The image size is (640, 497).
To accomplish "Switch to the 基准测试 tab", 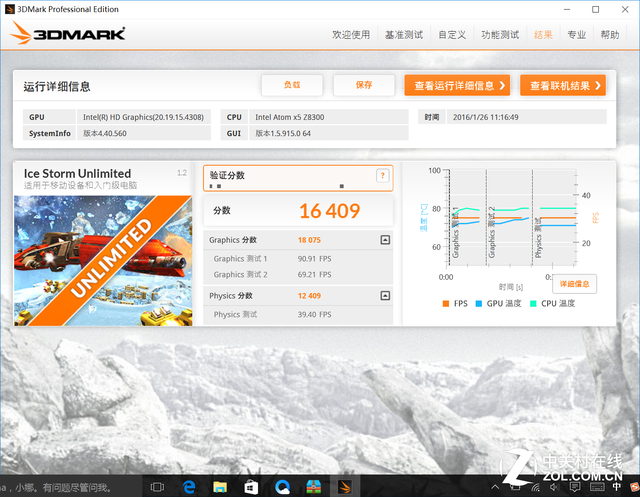I will click(x=405, y=35).
